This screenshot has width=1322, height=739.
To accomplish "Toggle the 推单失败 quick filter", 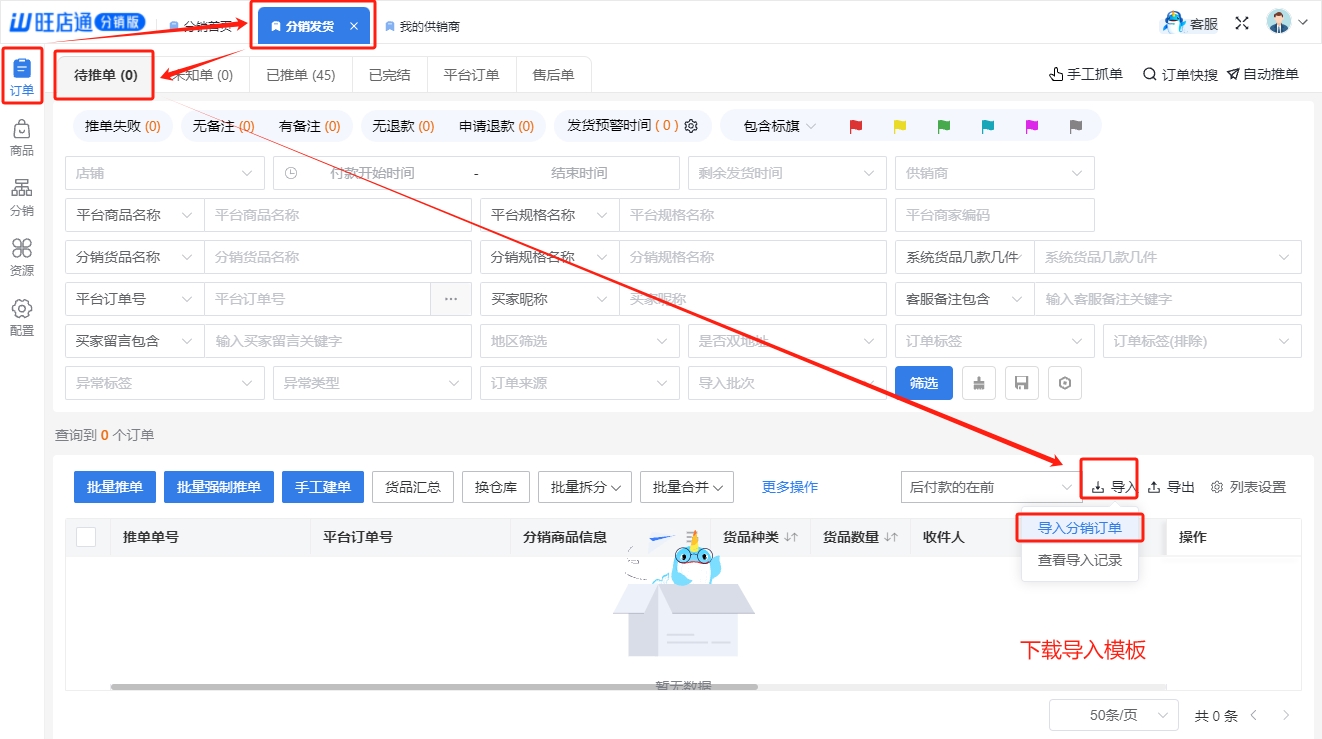I will point(122,126).
